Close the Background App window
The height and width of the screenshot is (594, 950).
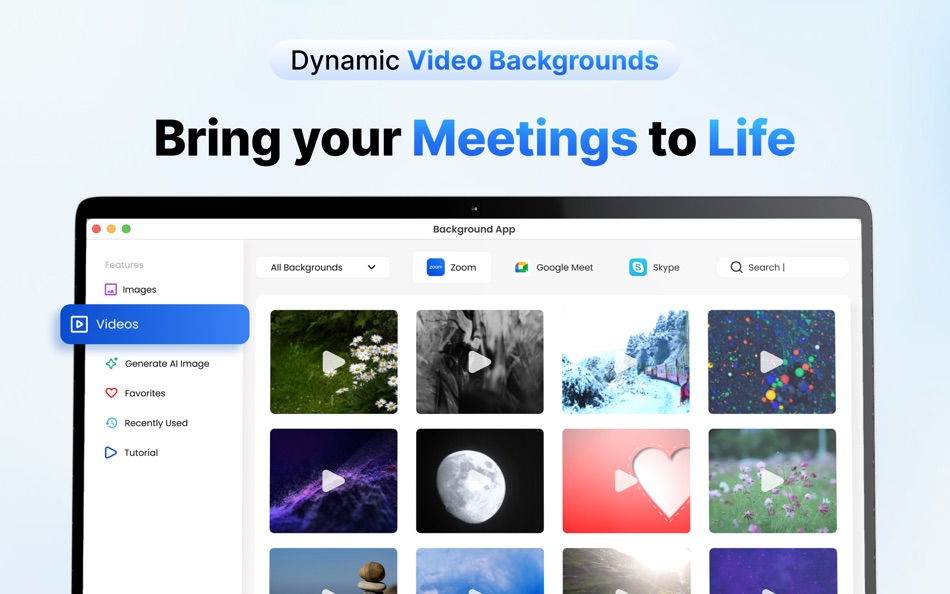[x=96, y=229]
